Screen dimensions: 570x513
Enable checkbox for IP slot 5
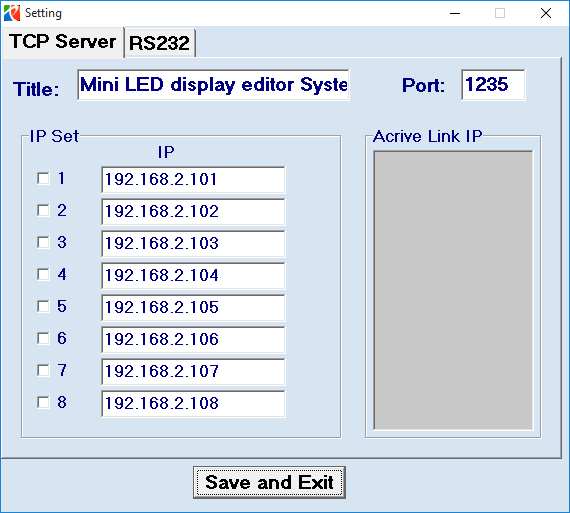pos(43,306)
